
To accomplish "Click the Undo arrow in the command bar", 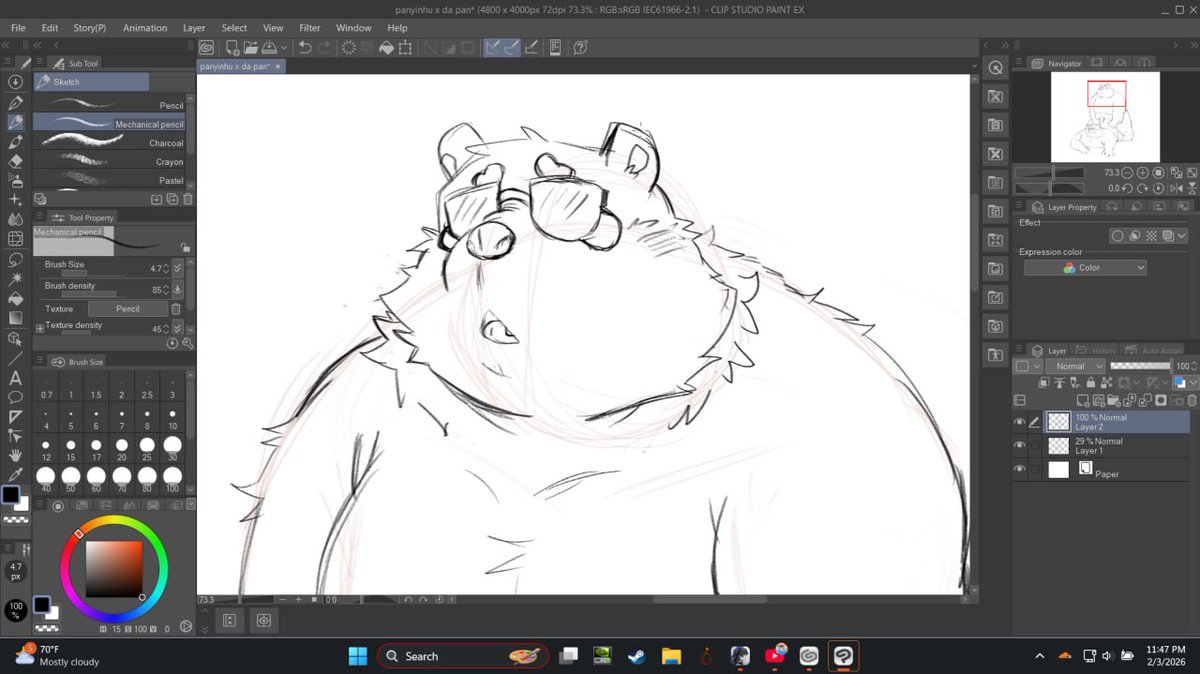I will pos(305,48).
